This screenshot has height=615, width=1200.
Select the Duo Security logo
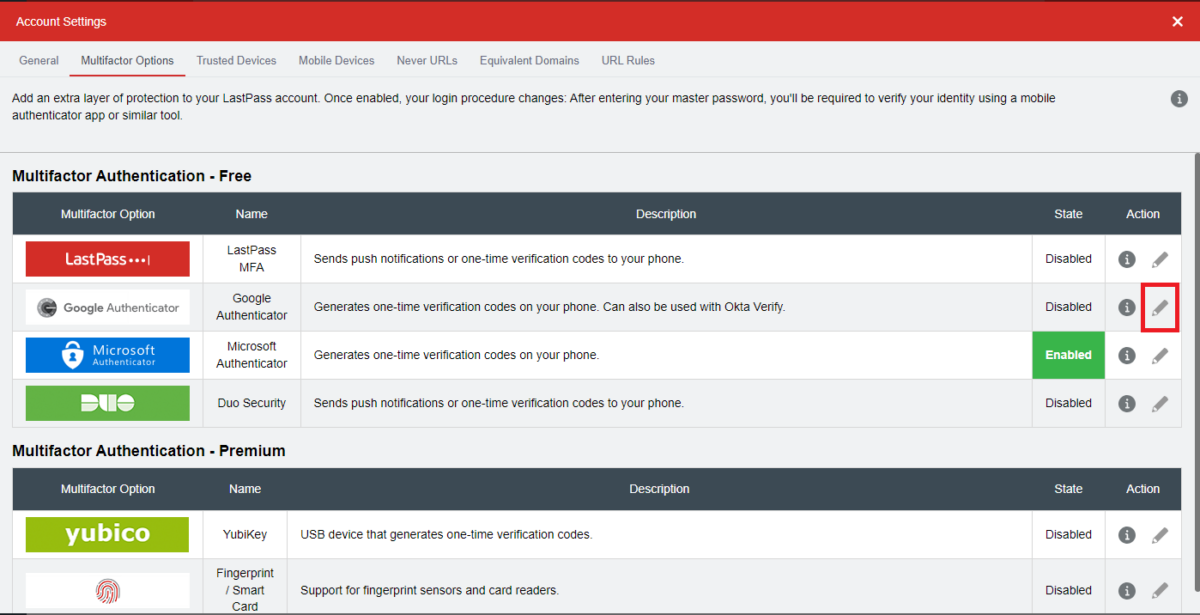coord(107,403)
